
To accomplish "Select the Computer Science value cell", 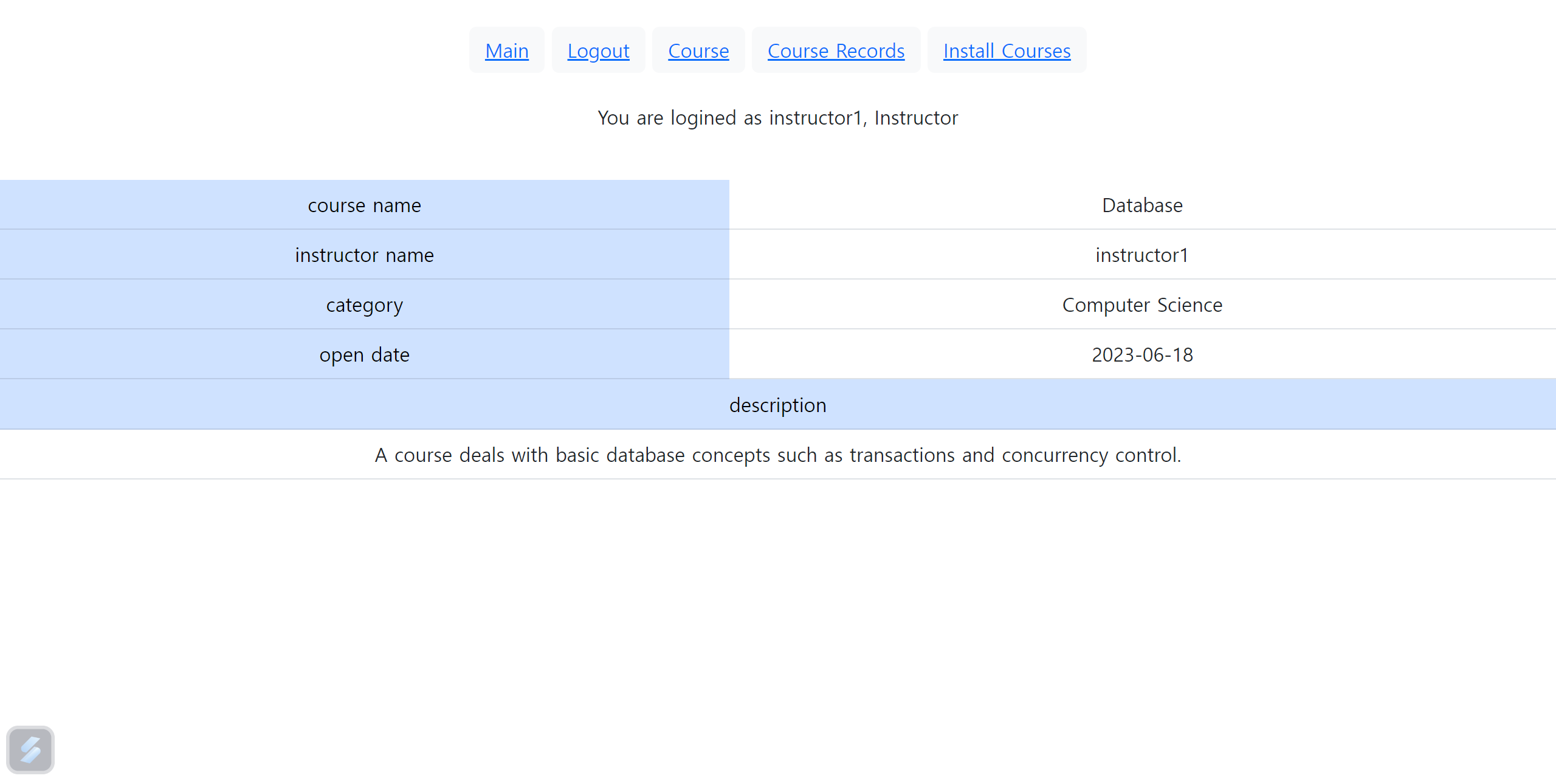I will 1142,305.
